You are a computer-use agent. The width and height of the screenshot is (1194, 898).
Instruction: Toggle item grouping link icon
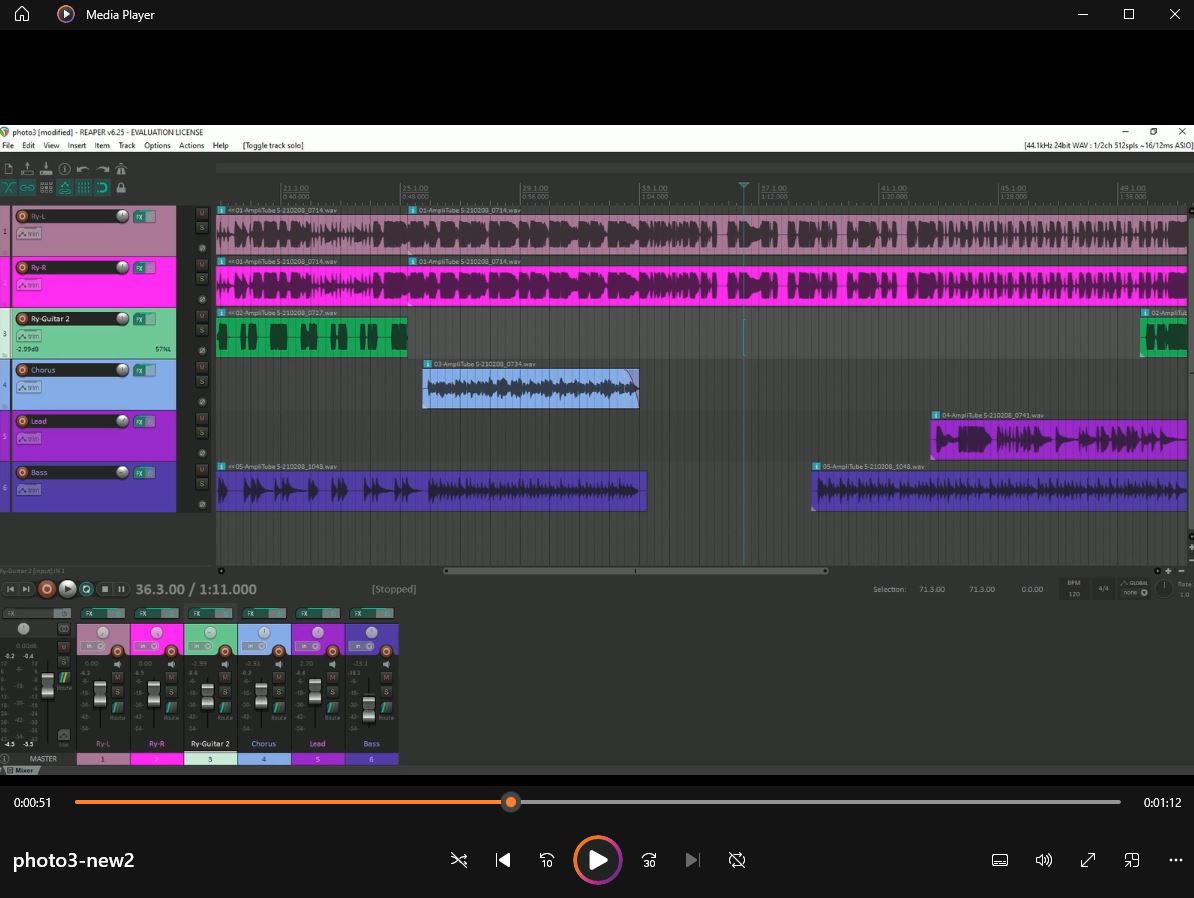(27, 187)
